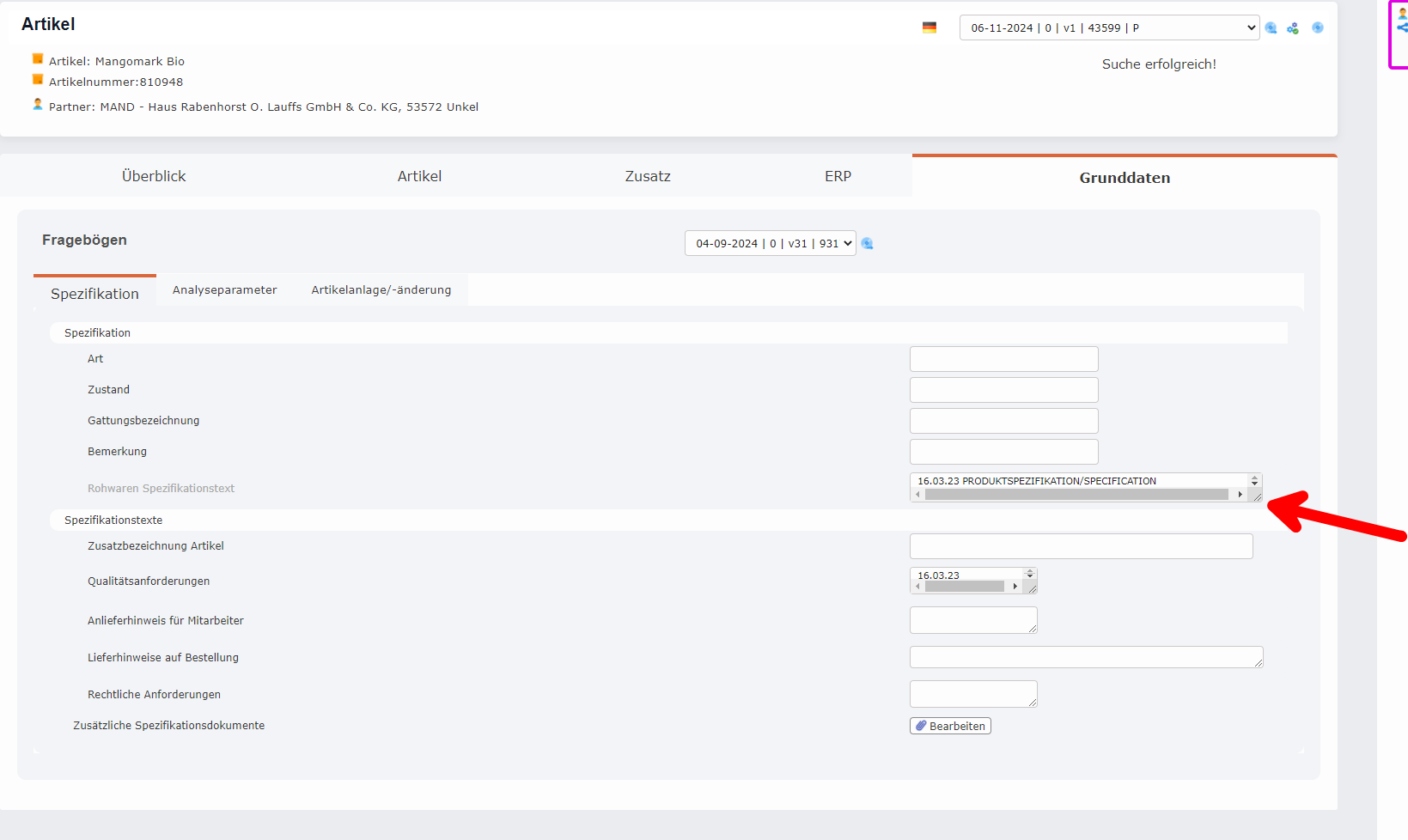Open the Artikelanlage/-änderung sub-tab
The height and width of the screenshot is (840, 1408).
pyautogui.click(x=381, y=290)
